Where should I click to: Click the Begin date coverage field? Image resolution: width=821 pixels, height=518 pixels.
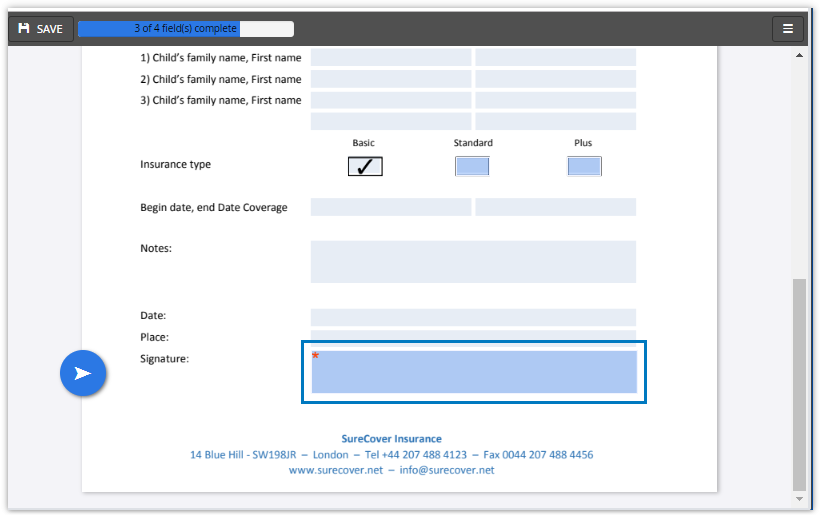pos(390,207)
